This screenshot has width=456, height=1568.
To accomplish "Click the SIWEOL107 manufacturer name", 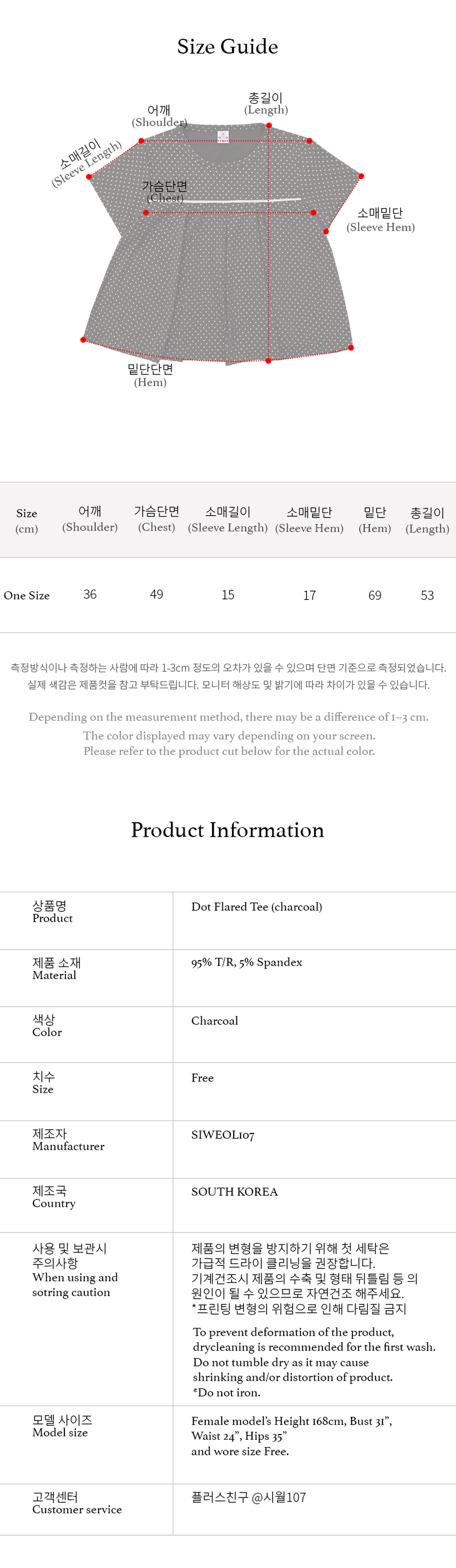I will tap(223, 1135).
